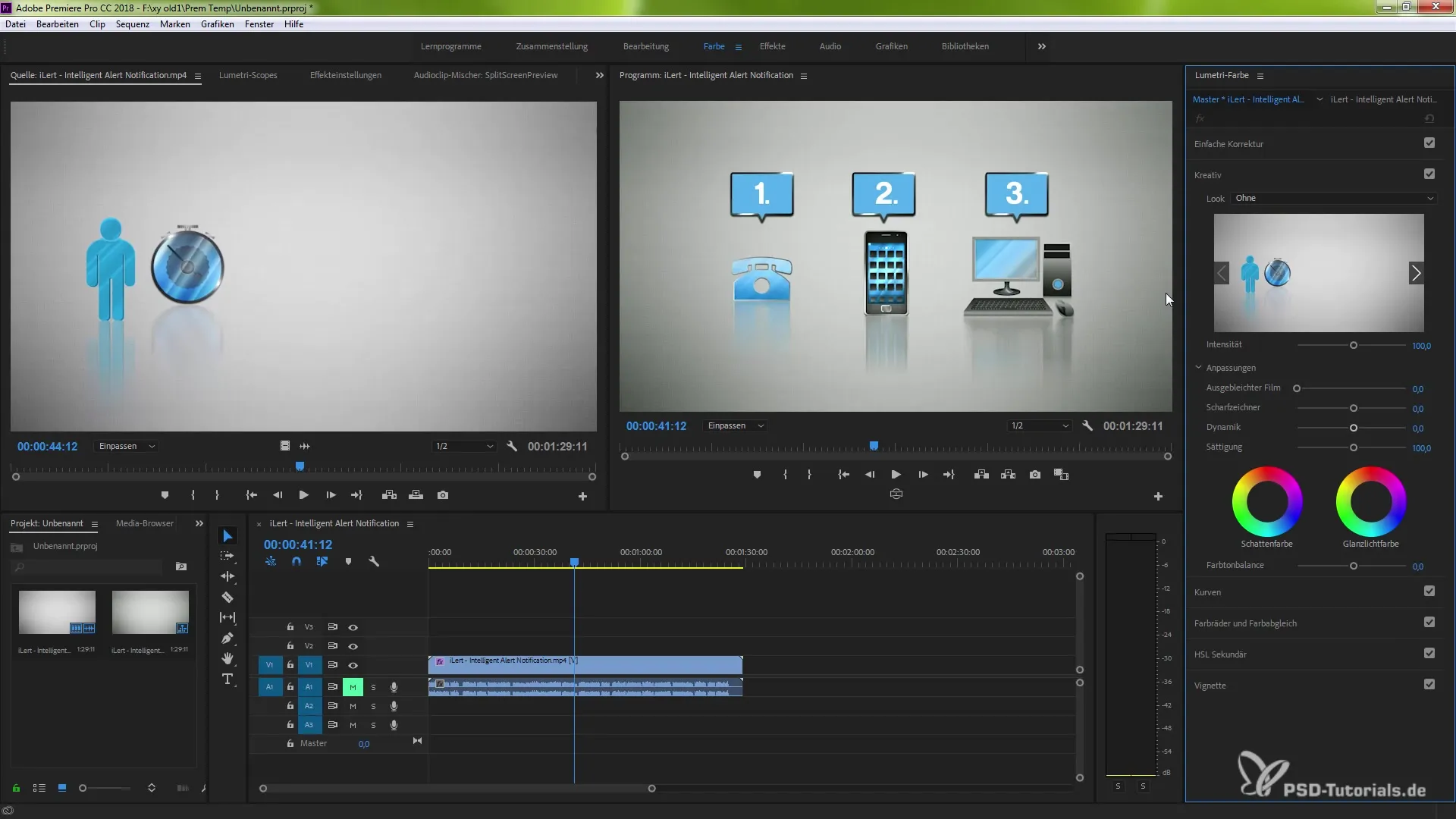Open Program monitor settings wrench
Viewport: 1456px width, 819px height.
tap(1087, 426)
